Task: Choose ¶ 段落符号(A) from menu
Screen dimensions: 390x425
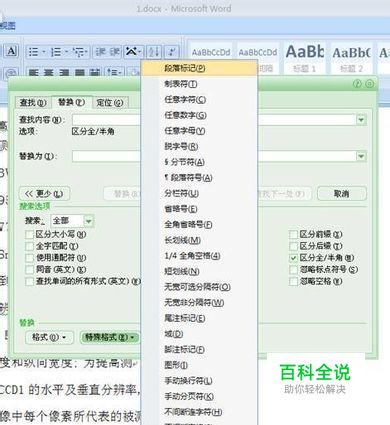Action: click(x=199, y=178)
